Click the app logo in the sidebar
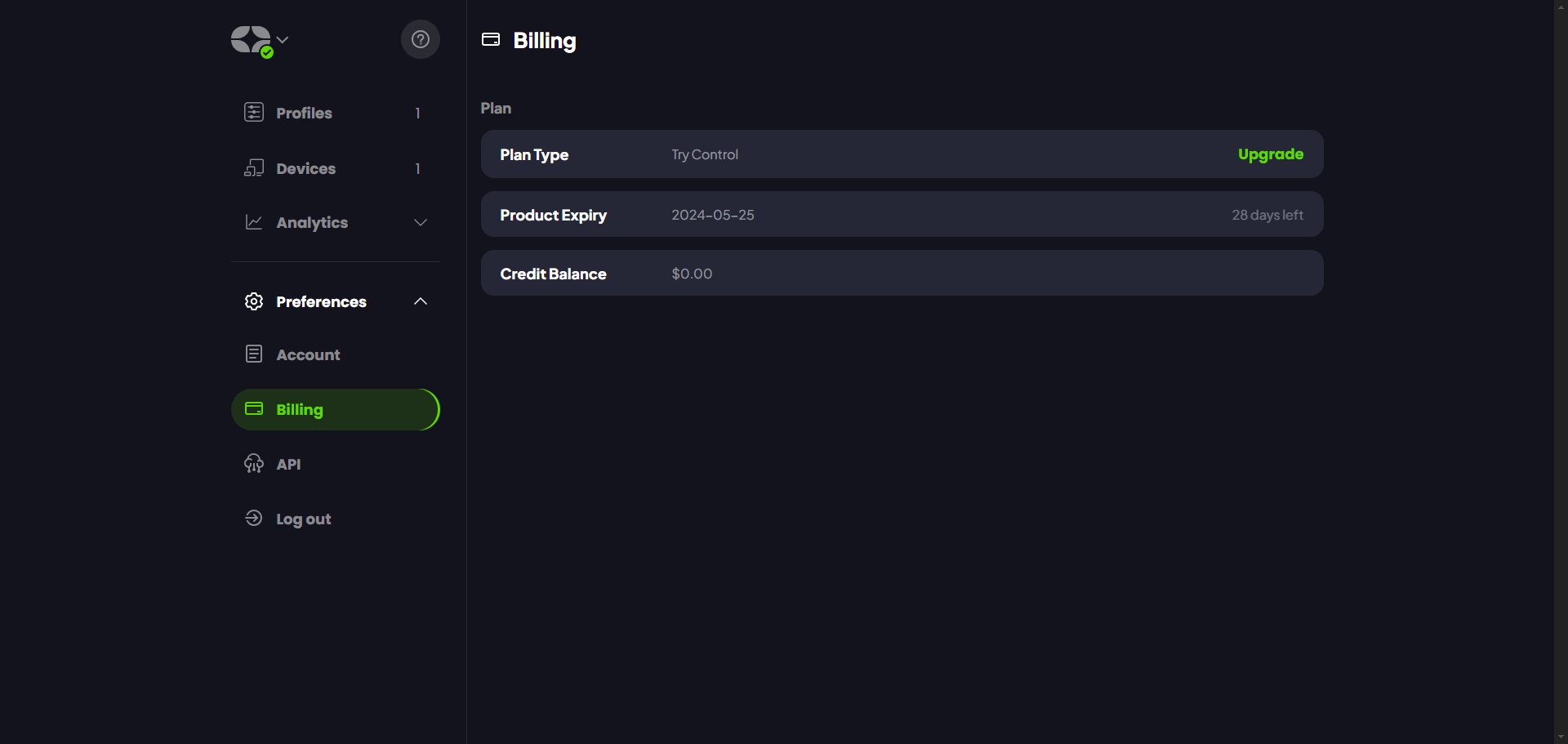The image size is (1568, 744). click(251, 40)
